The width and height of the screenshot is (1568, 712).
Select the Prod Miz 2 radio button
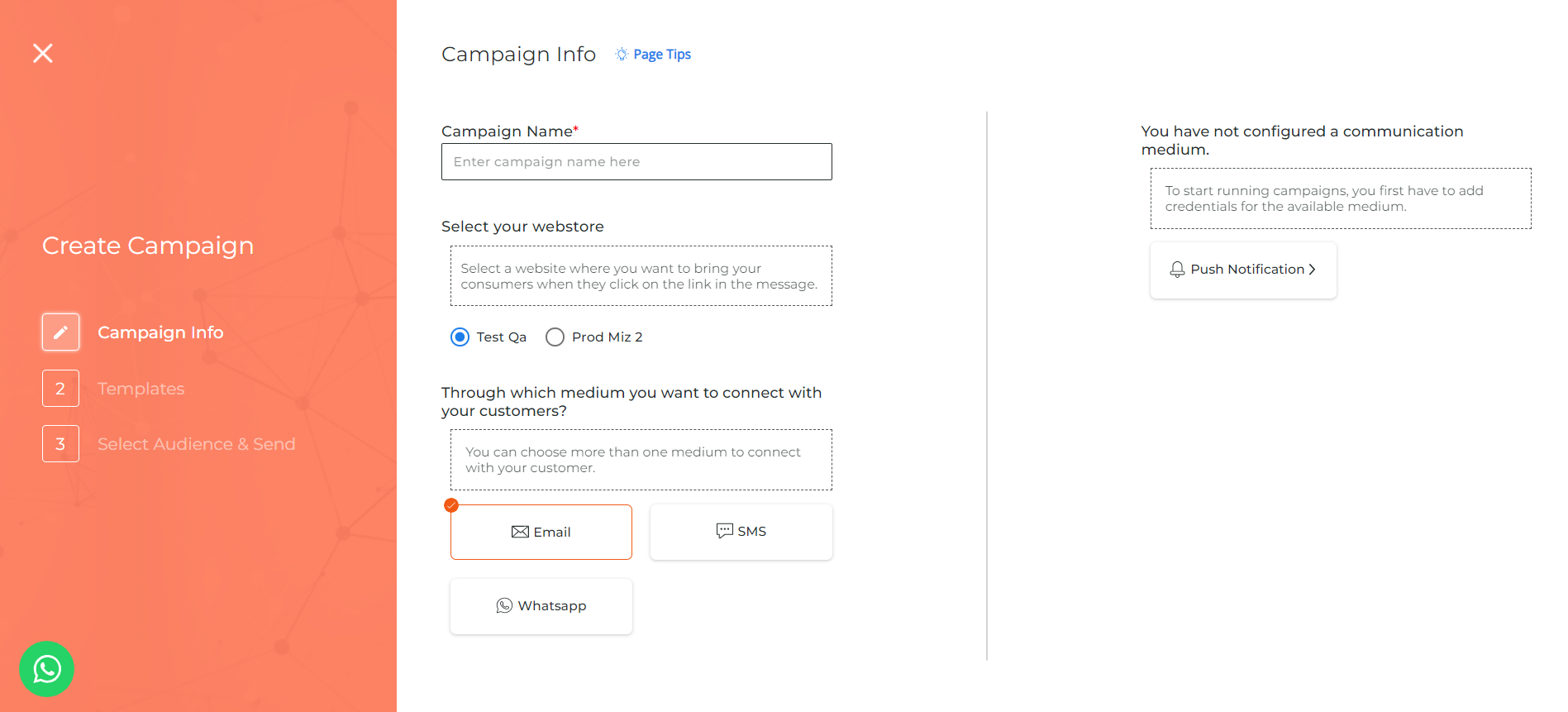click(555, 337)
